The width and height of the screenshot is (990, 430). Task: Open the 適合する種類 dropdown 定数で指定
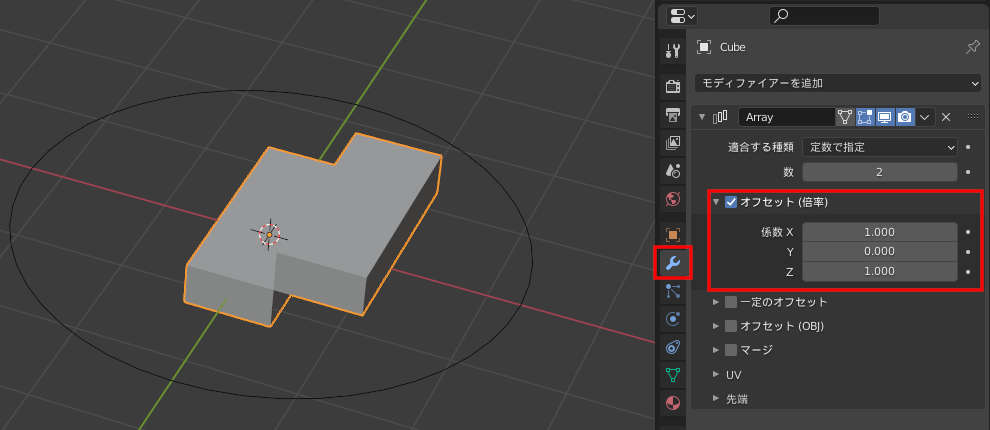coord(880,147)
